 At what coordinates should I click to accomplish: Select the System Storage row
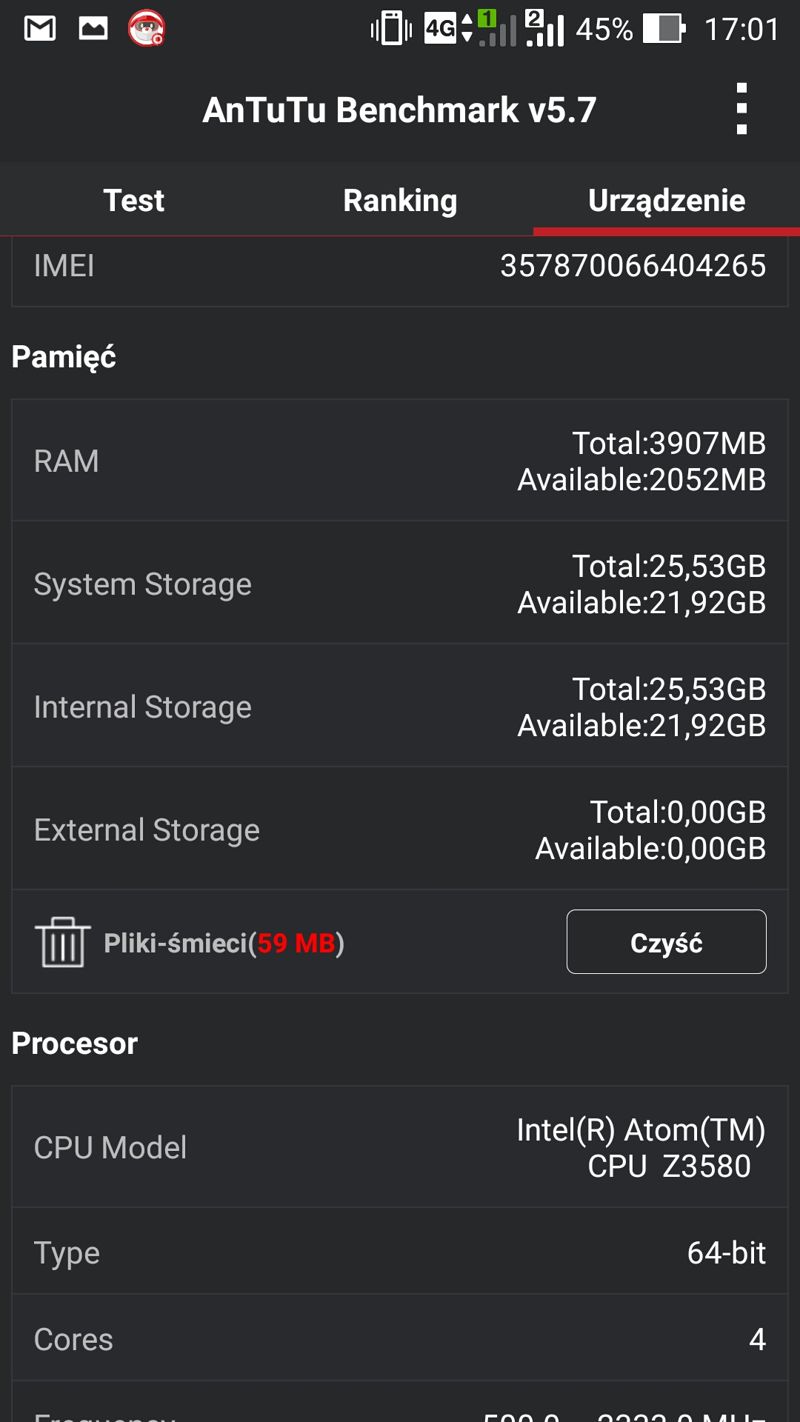400,583
